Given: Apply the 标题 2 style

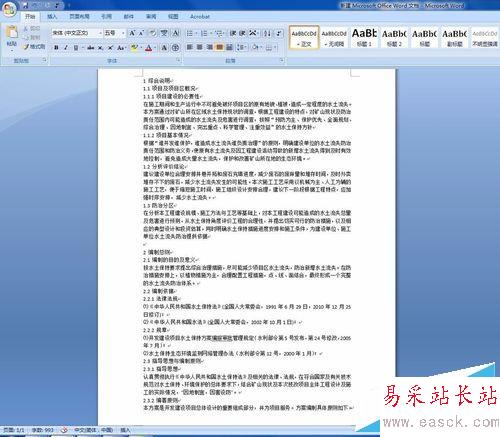Looking at the screenshot, I should [394, 37].
